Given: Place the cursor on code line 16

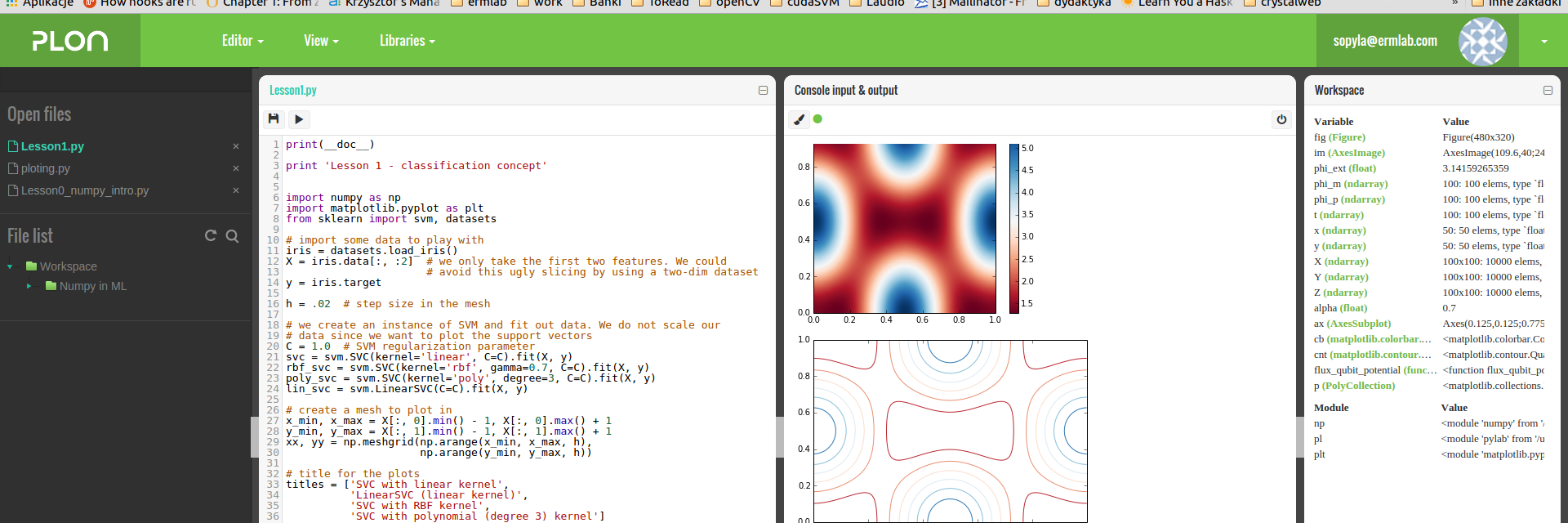Looking at the screenshot, I should 388,304.
